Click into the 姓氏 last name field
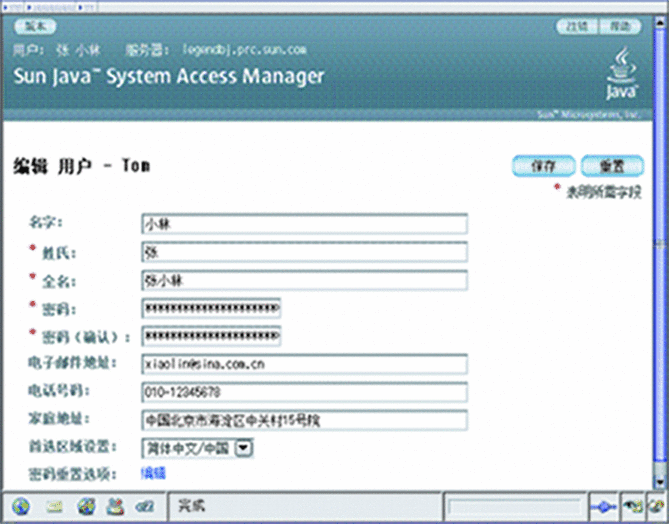This screenshot has width=669, height=524. pyautogui.click(x=304, y=252)
